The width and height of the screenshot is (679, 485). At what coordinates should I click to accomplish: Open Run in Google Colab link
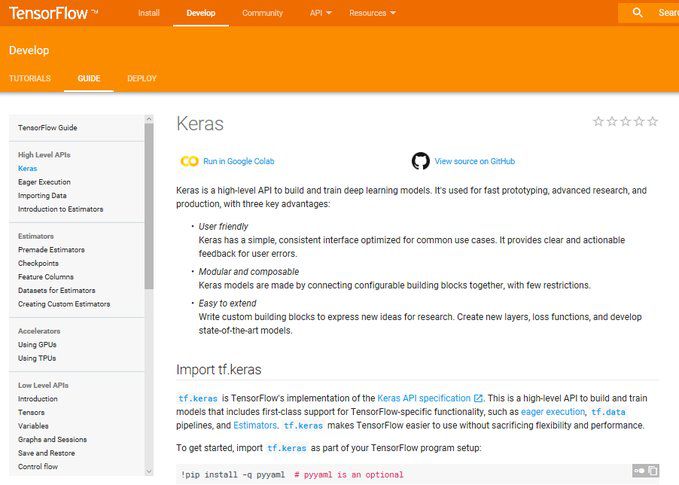[x=239, y=161]
